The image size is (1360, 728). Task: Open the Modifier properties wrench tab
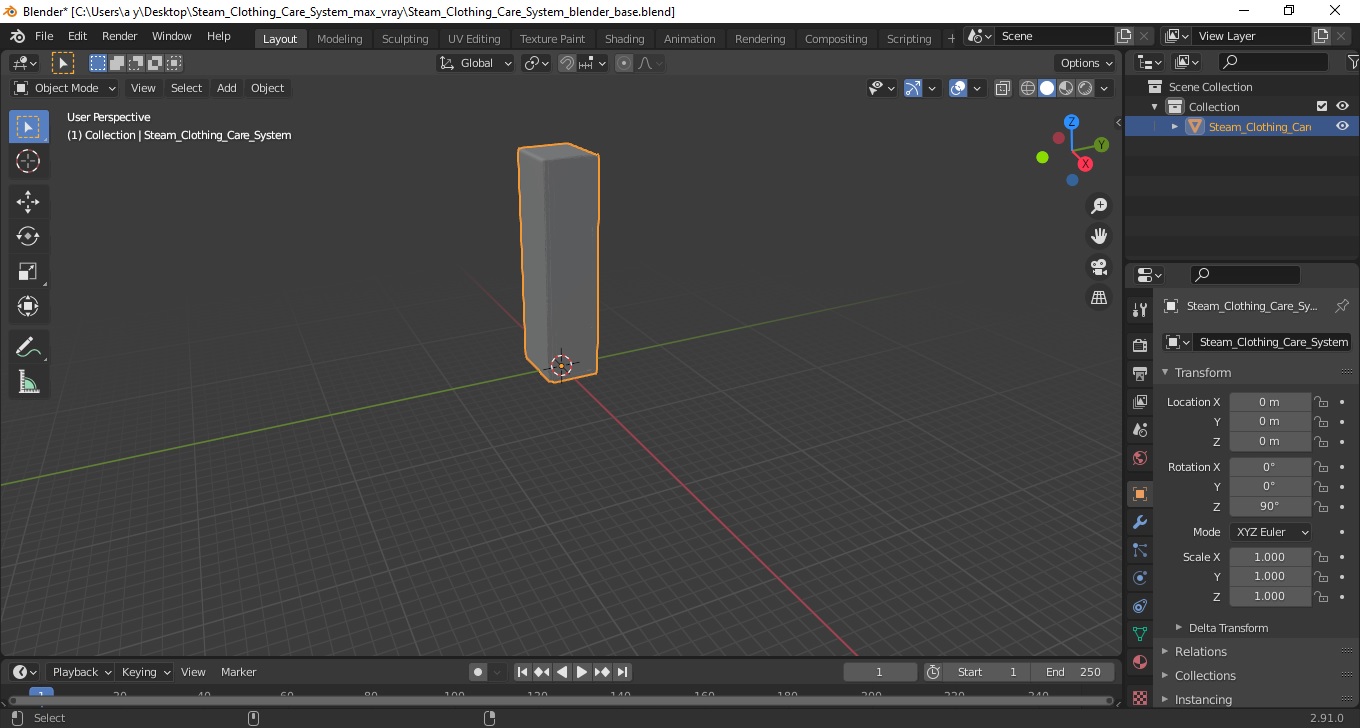tap(1140, 522)
